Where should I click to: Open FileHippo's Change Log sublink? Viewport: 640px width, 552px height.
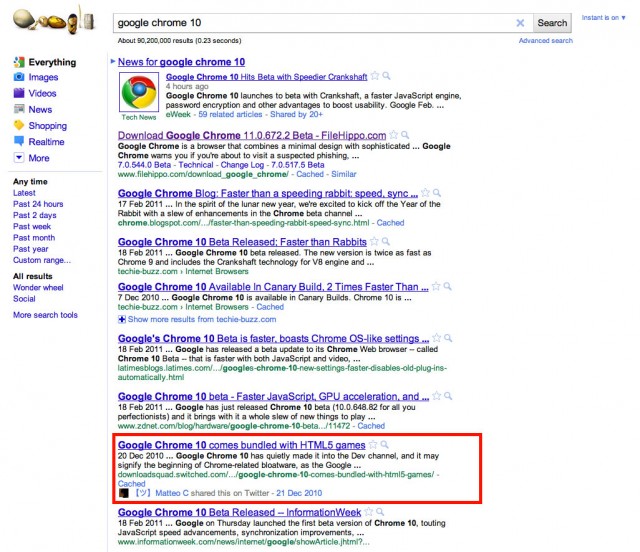242,165
